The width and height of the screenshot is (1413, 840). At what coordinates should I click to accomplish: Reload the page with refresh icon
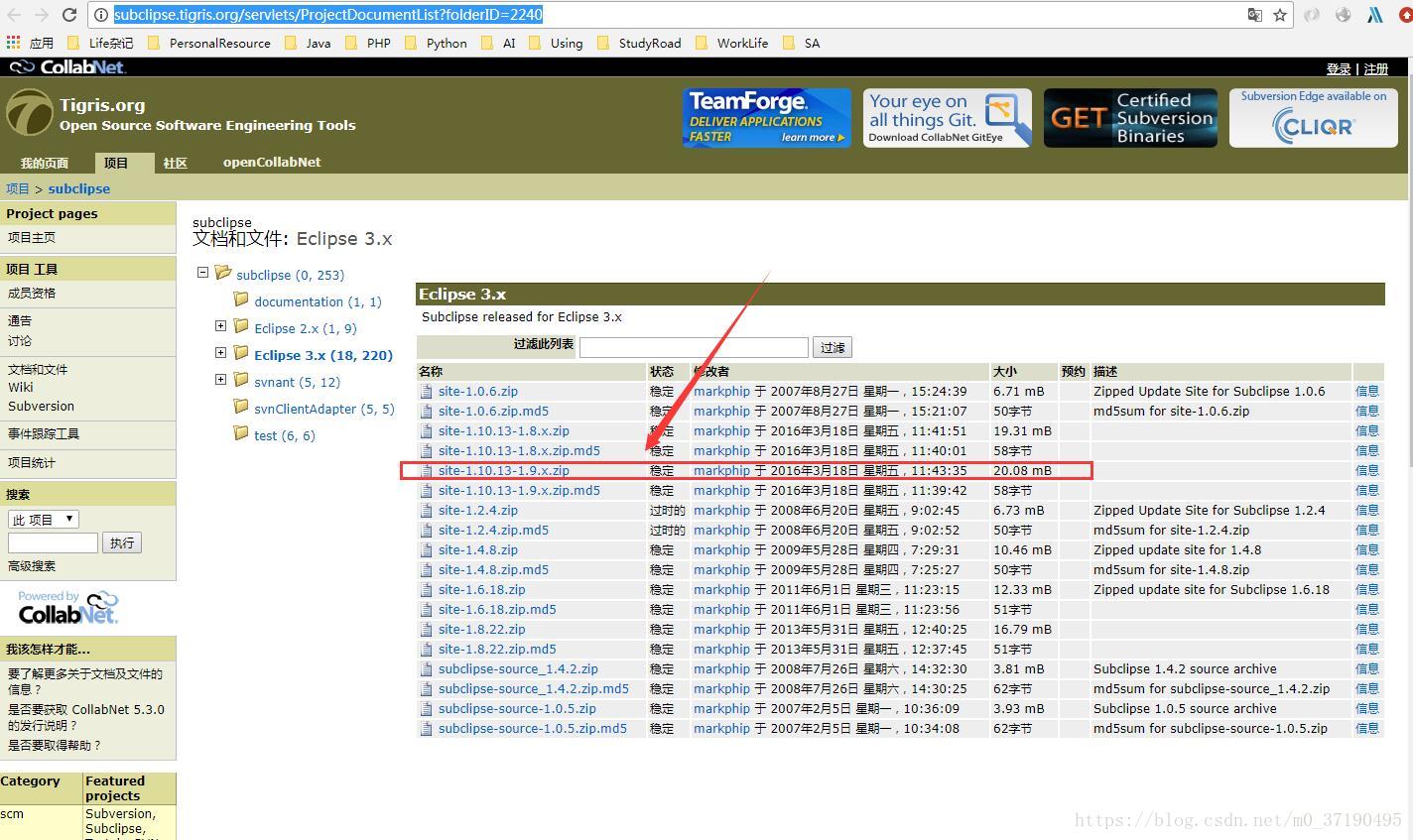point(69,15)
